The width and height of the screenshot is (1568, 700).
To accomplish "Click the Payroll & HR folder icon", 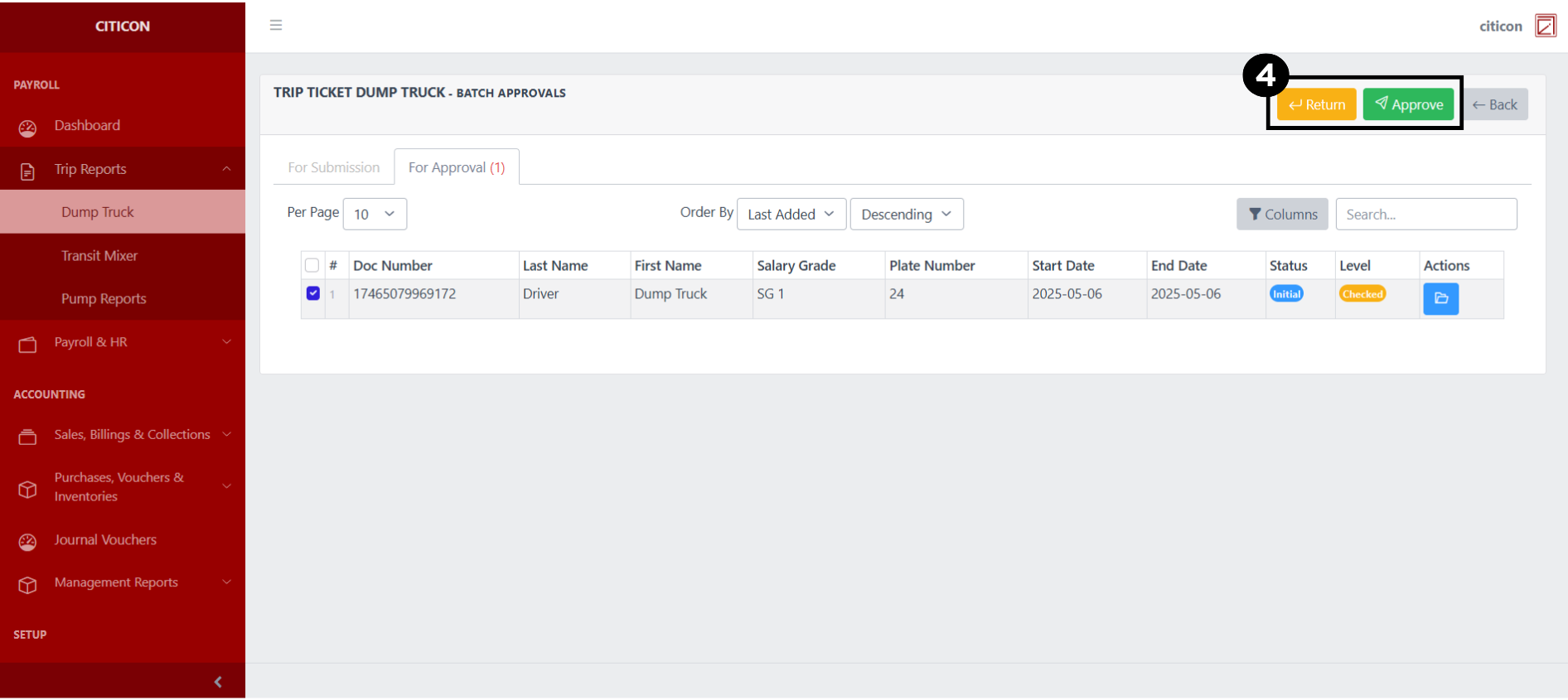I will [27, 345].
